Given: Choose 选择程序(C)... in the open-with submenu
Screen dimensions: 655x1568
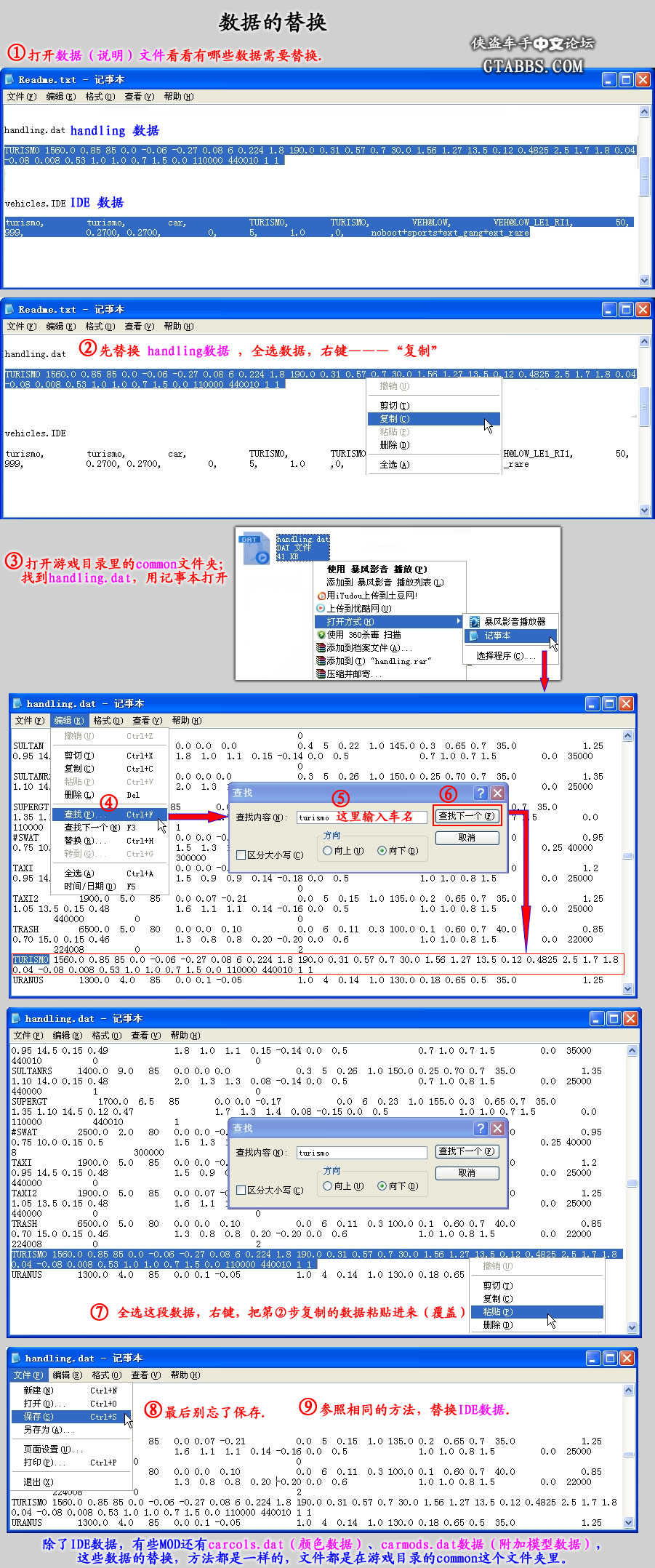Looking at the screenshot, I should coord(510,656).
